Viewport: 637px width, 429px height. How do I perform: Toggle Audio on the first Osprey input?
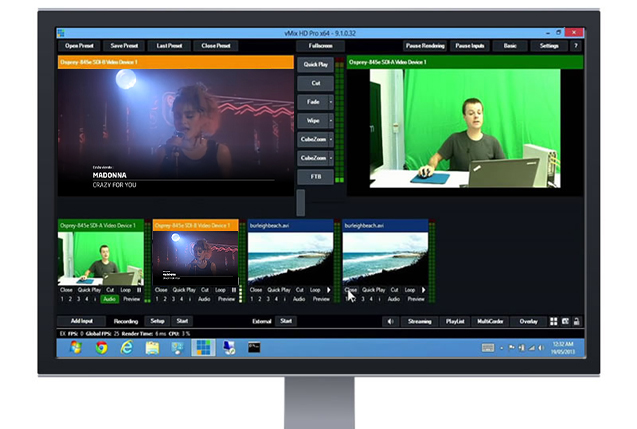109,299
